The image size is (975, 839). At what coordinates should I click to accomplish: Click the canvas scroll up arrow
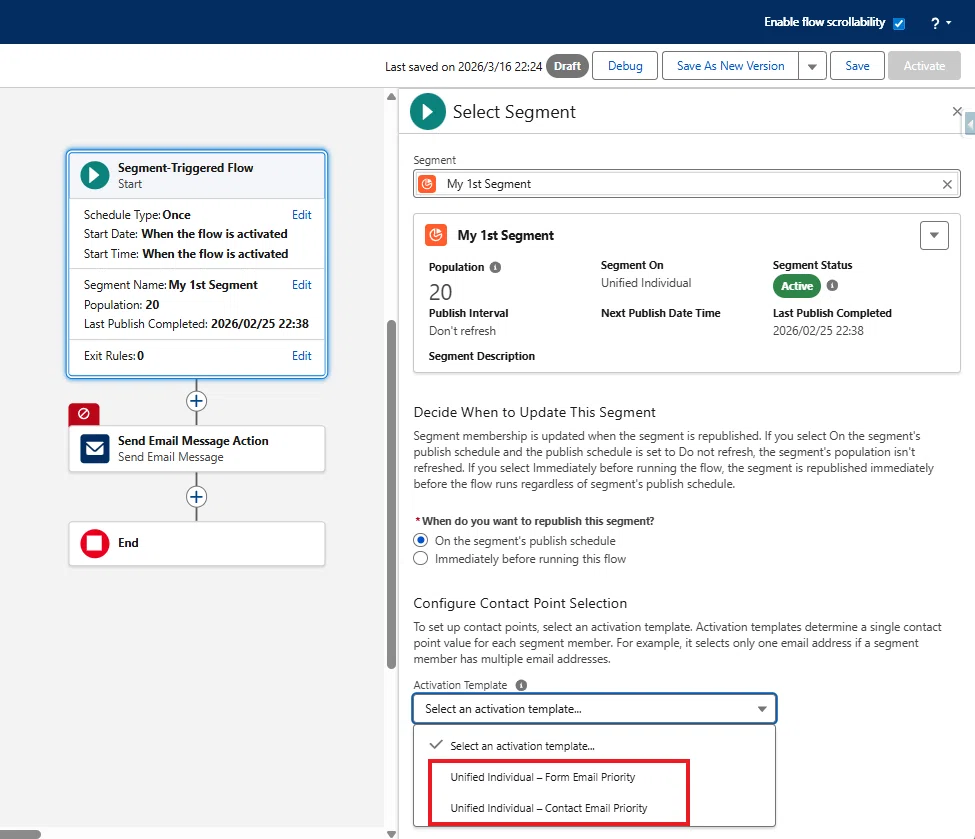(391, 96)
